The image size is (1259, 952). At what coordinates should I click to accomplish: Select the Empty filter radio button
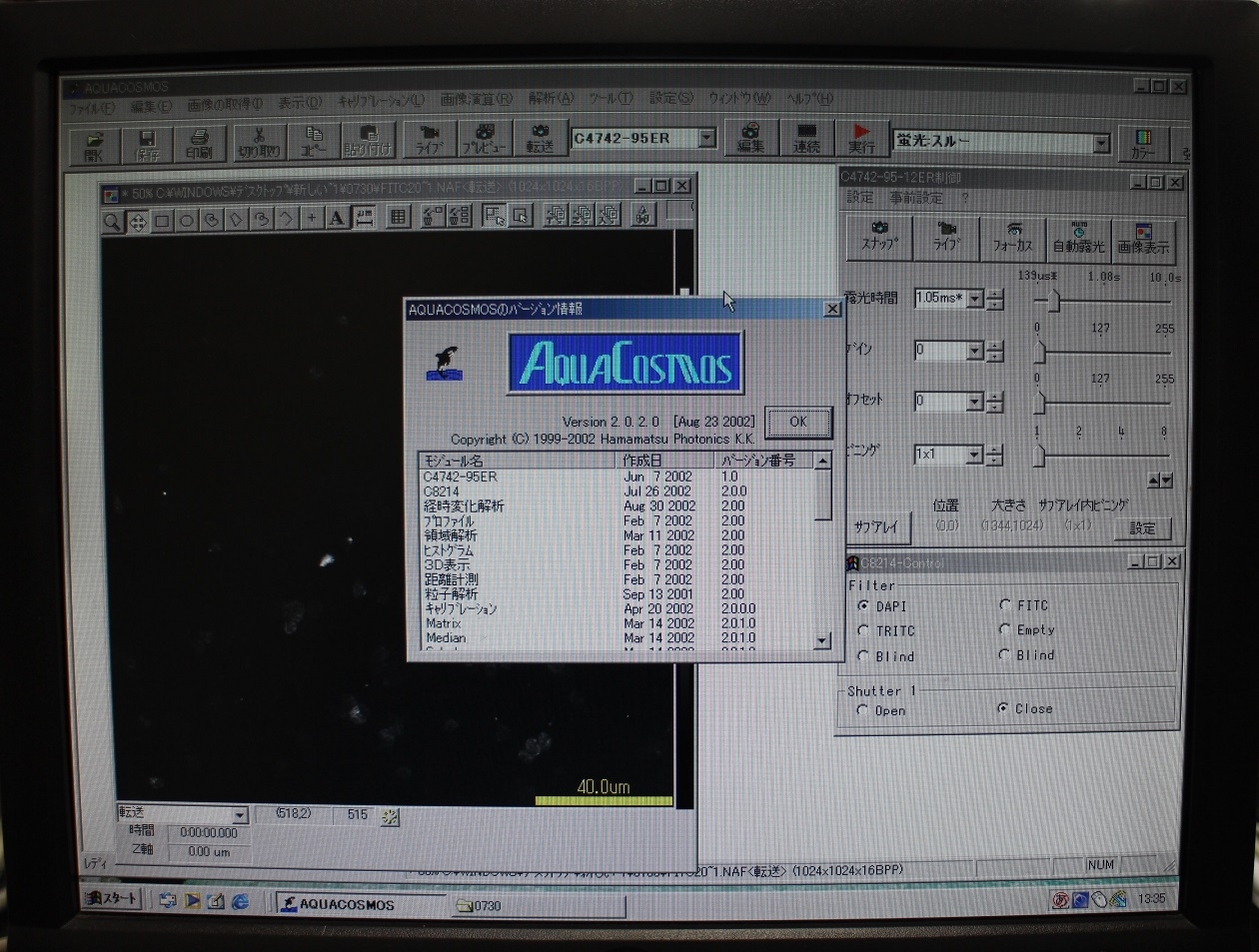pyautogui.click(x=1005, y=630)
